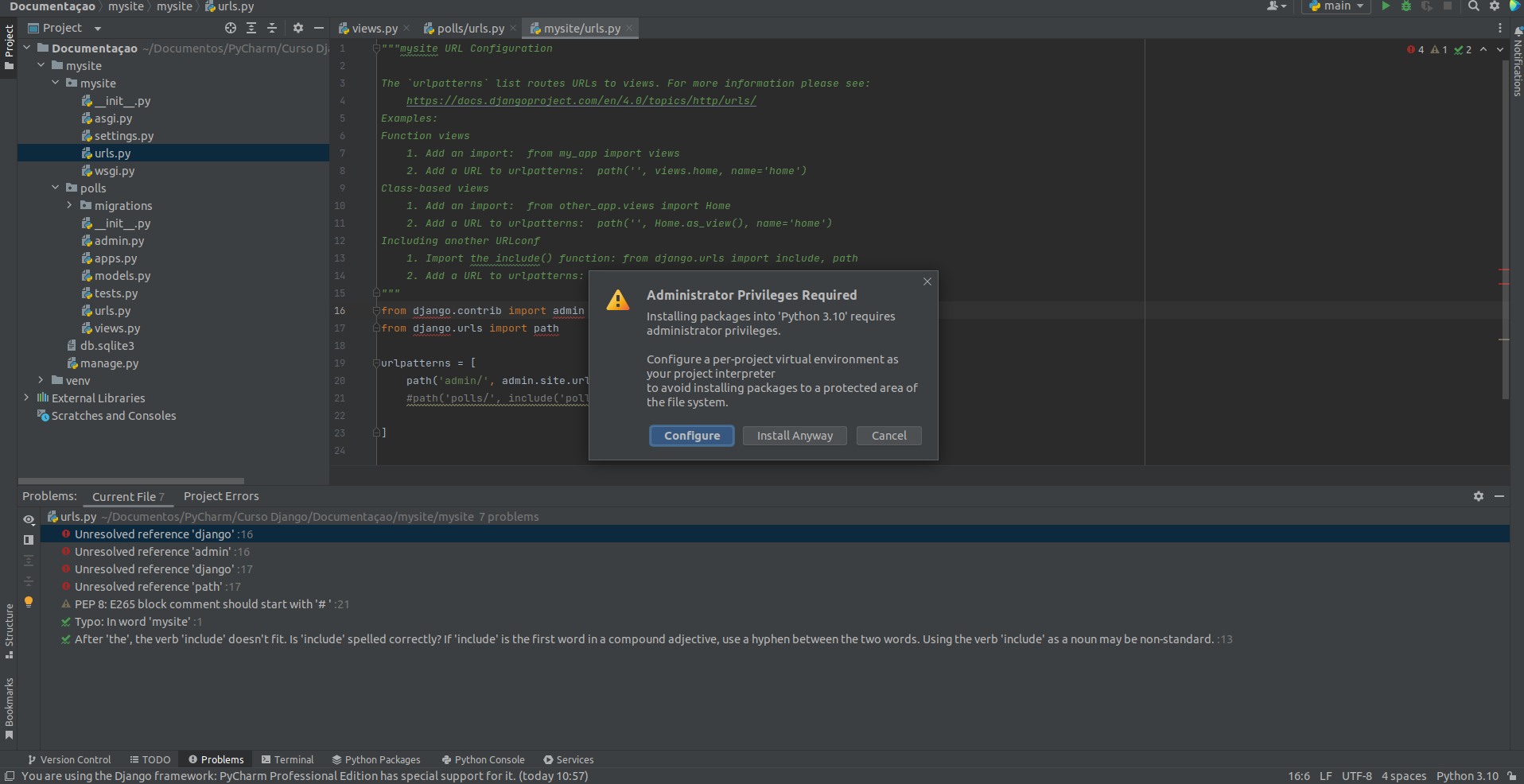The width and height of the screenshot is (1524, 784).
Task: Click Collapse All icon in Project panel header
Action: tap(272, 28)
